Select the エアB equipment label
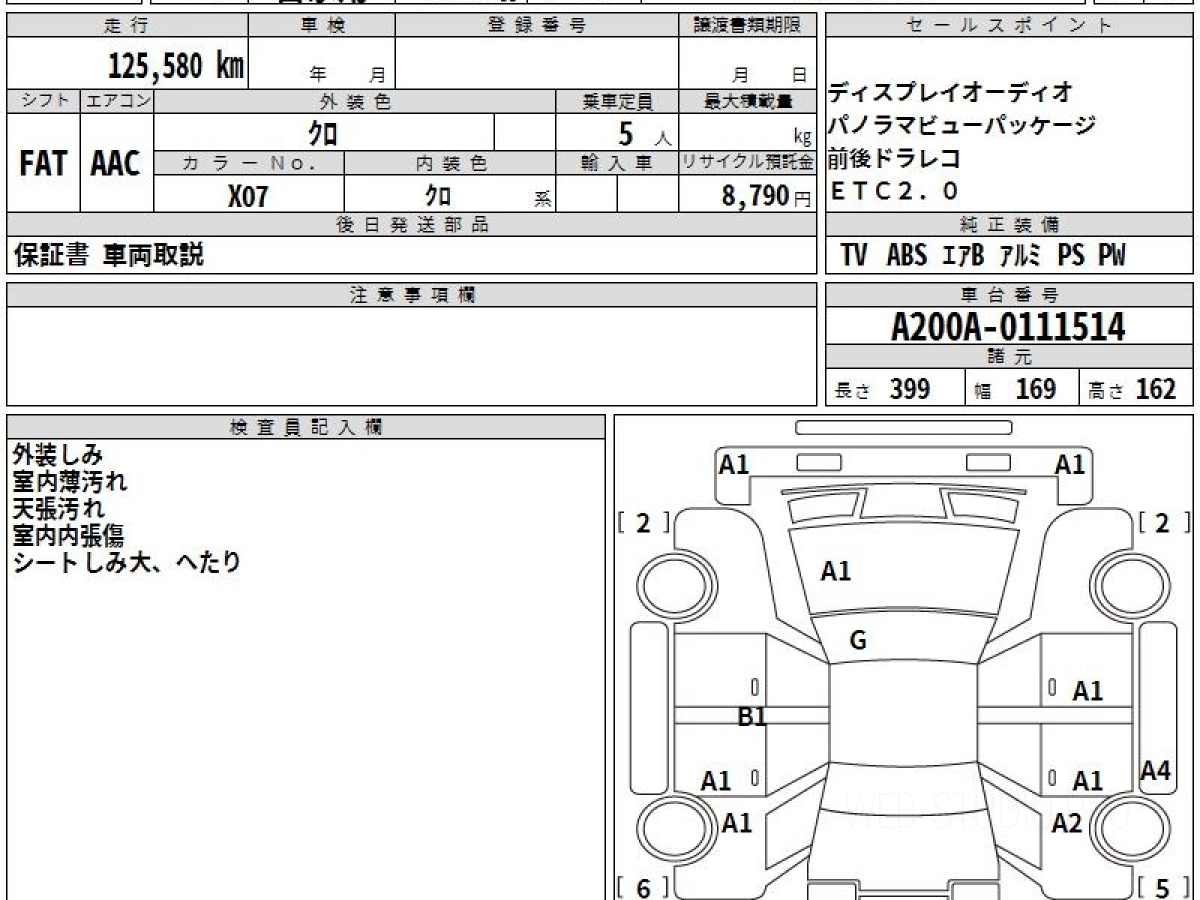 tap(964, 256)
